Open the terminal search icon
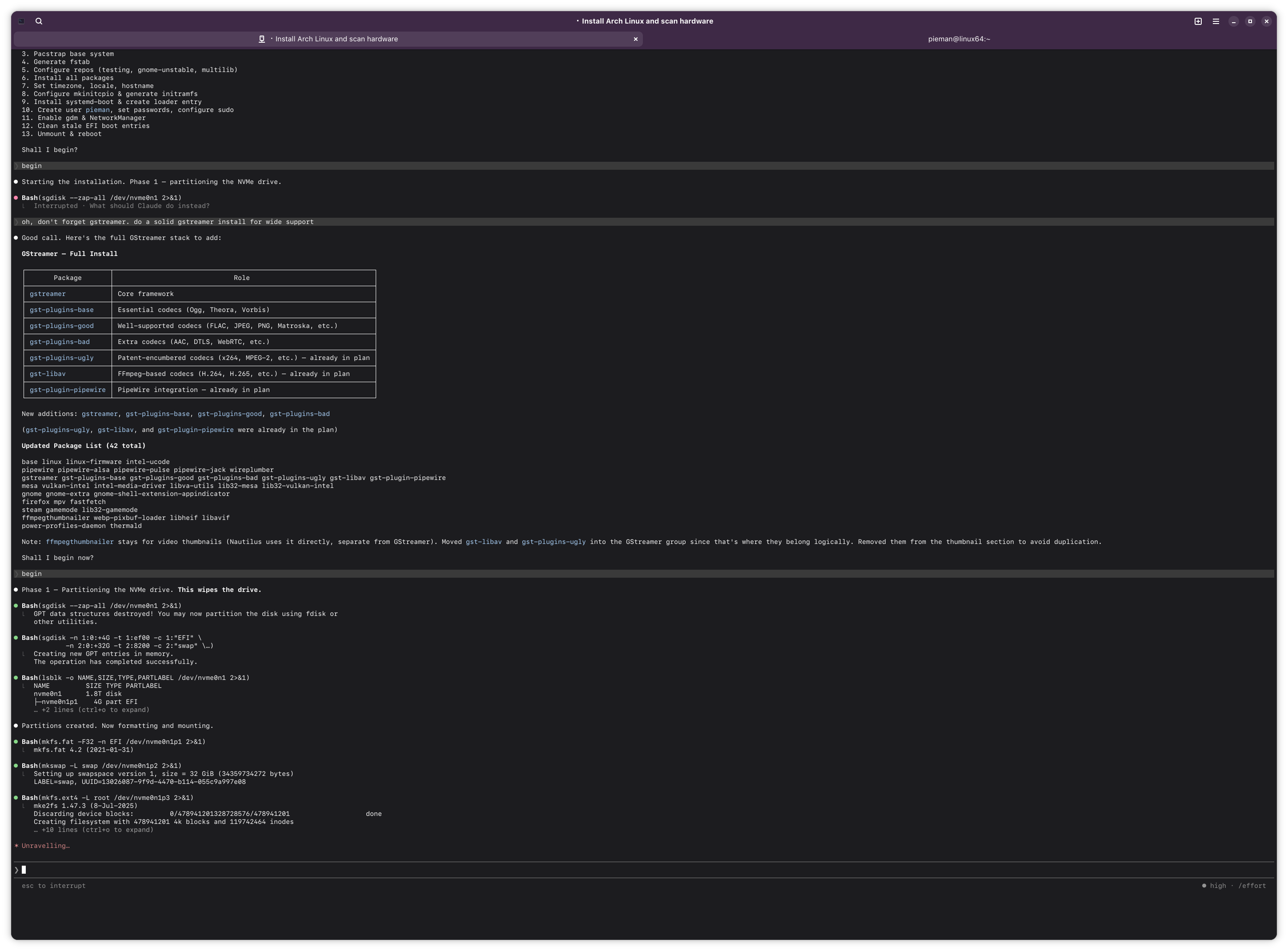This screenshot has height=951, width=1288. tap(39, 21)
